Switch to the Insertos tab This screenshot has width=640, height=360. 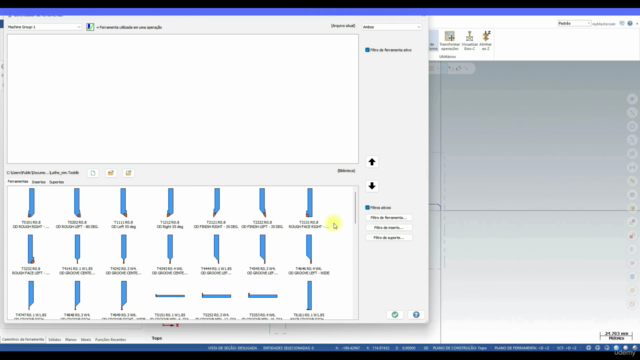[x=39, y=182]
